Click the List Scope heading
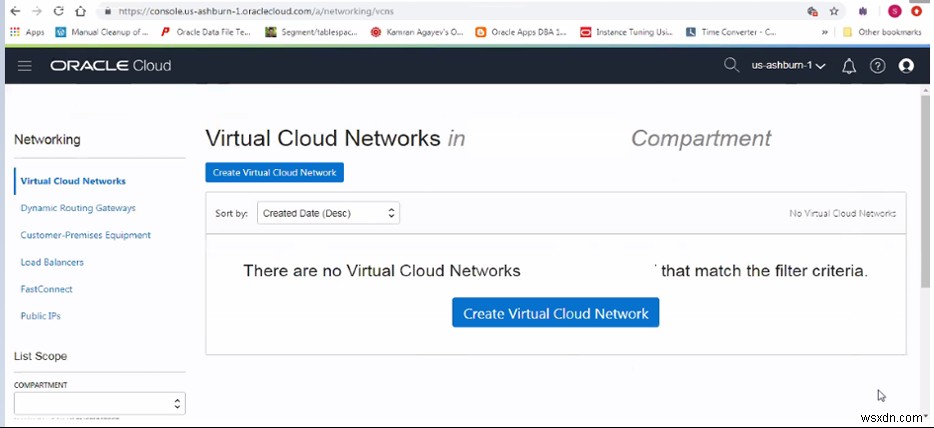 tap(41, 356)
